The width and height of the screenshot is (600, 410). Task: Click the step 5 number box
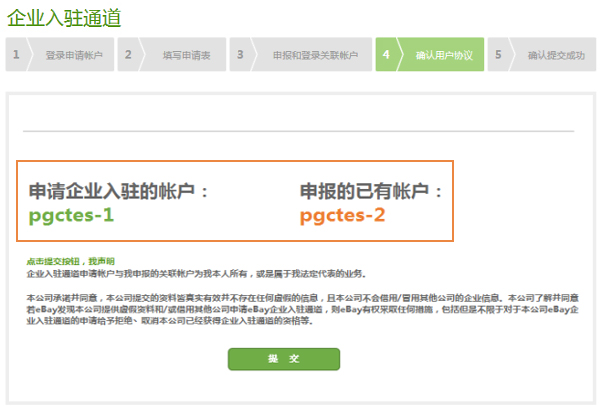pos(498,56)
